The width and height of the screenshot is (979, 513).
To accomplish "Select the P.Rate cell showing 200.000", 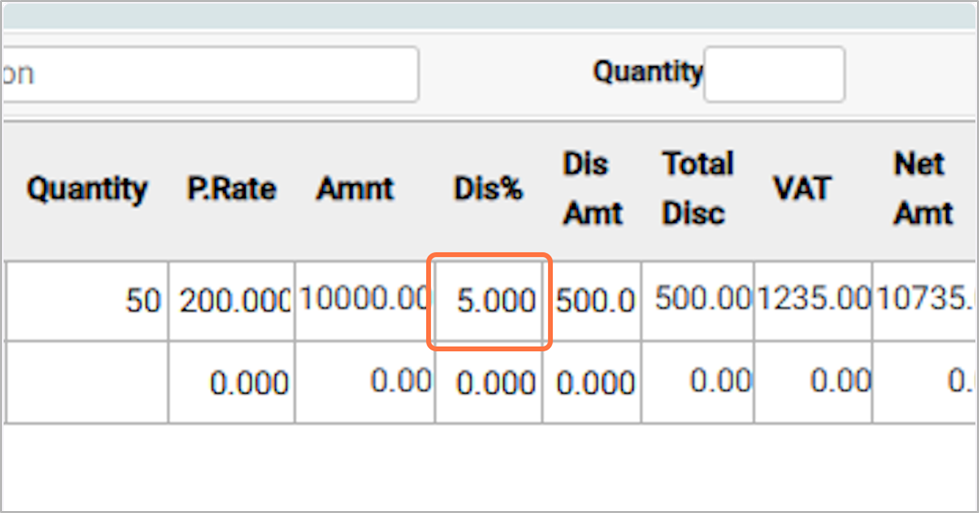I will 231,301.
